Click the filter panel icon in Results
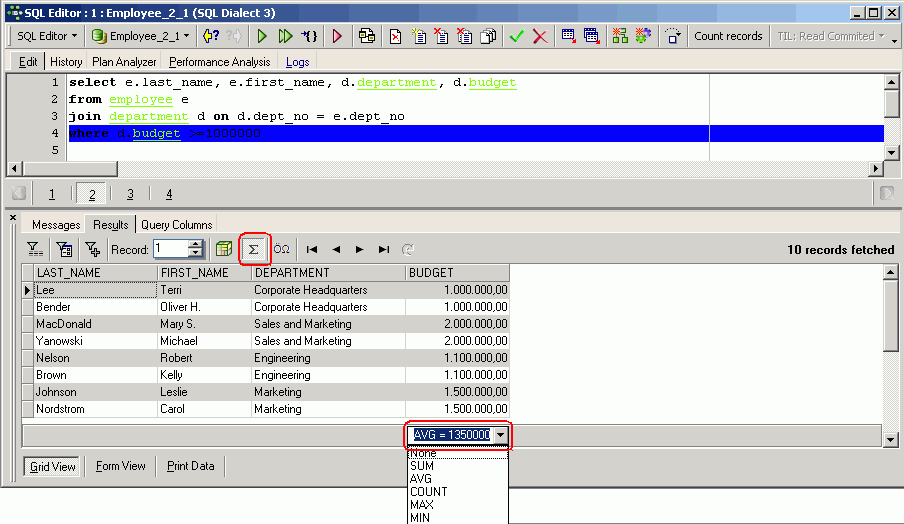The width and height of the screenshot is (904, 524). (35, 249)
